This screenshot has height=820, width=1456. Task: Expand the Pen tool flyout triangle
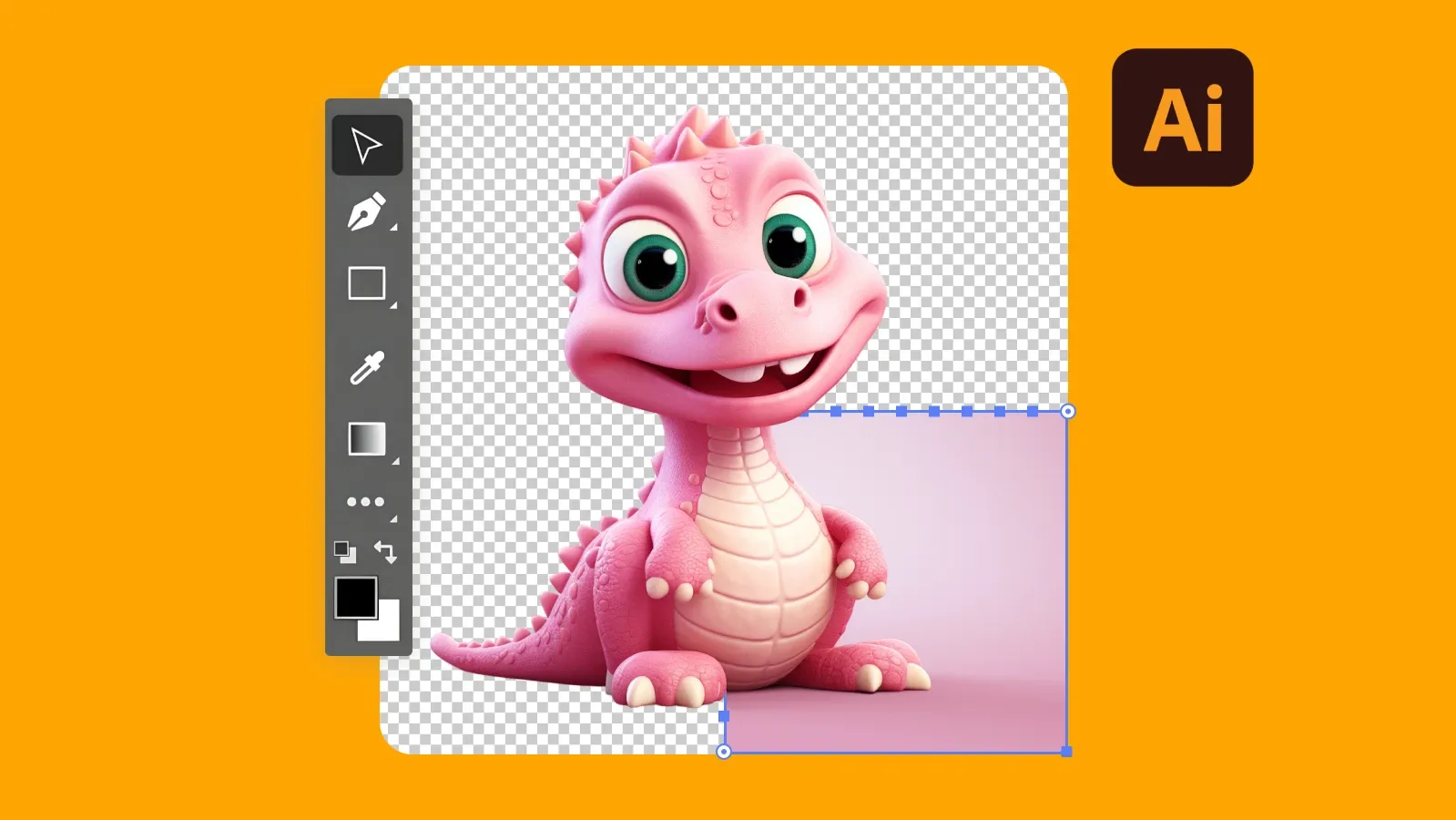(394, 227)
